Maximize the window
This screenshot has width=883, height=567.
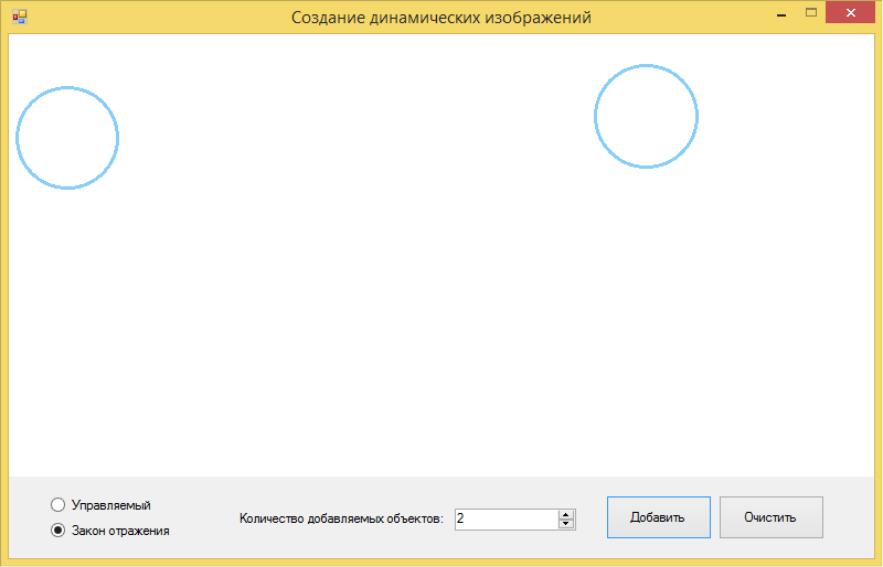[811, 12]
